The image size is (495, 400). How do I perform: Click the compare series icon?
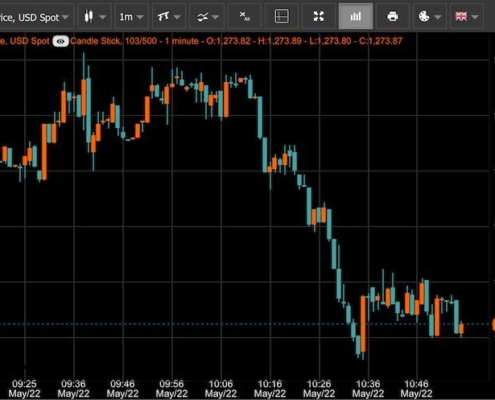tap(202, 17)
